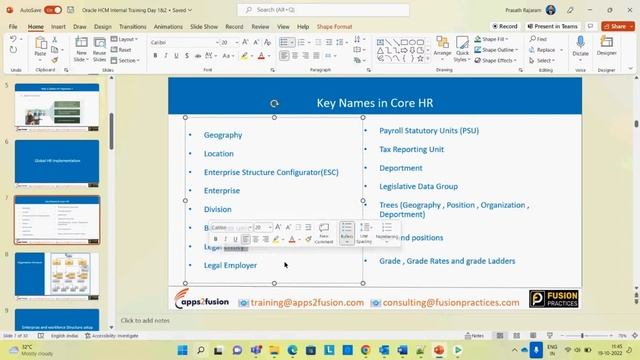Click the Reuse Slides icon
Image resolution: width=640 pixels, height=360 pixels.
coord(99,43)
